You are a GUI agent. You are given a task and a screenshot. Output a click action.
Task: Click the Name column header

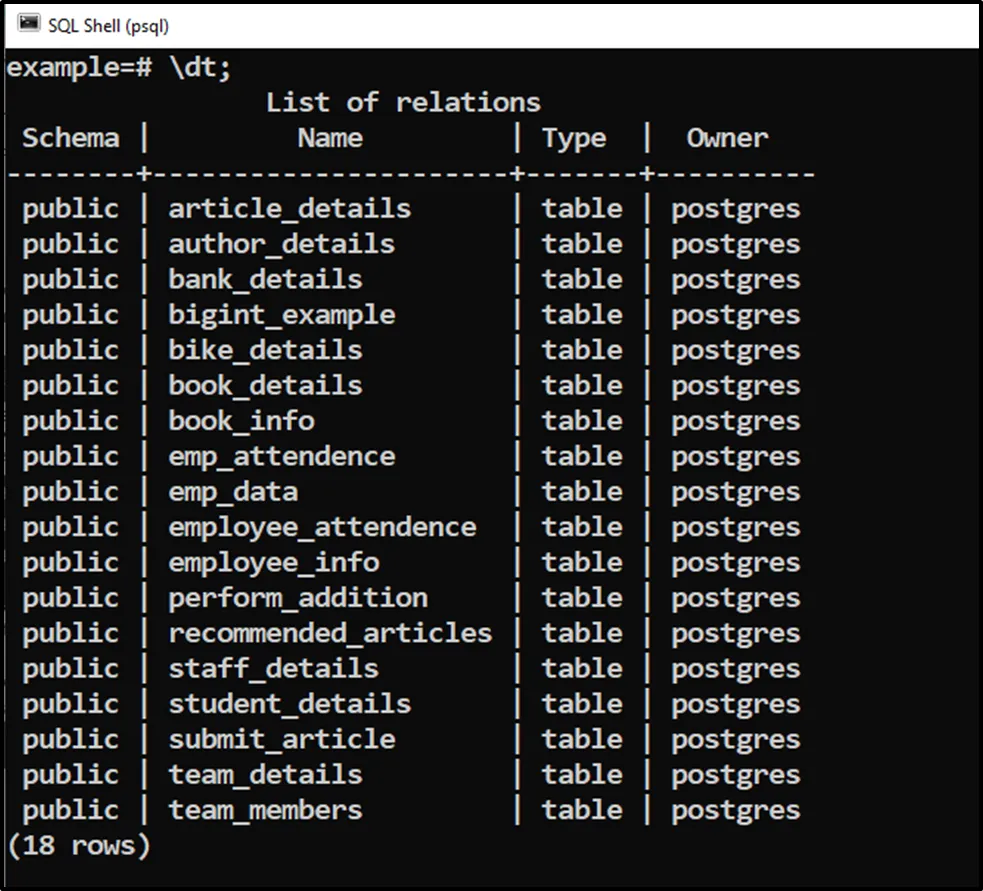click(x=330, y=138)
